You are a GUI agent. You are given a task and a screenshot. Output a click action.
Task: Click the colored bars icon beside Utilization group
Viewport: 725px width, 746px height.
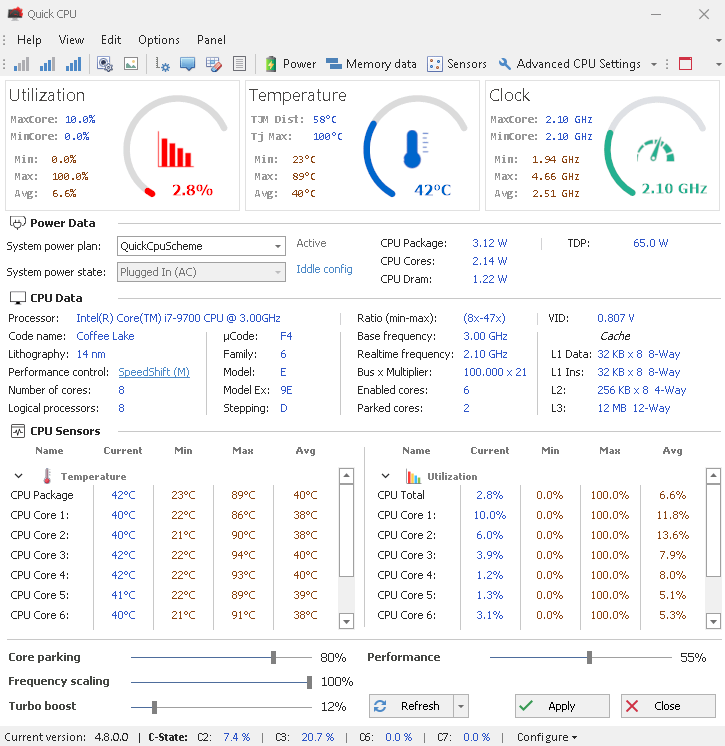[x=413, y=476]
